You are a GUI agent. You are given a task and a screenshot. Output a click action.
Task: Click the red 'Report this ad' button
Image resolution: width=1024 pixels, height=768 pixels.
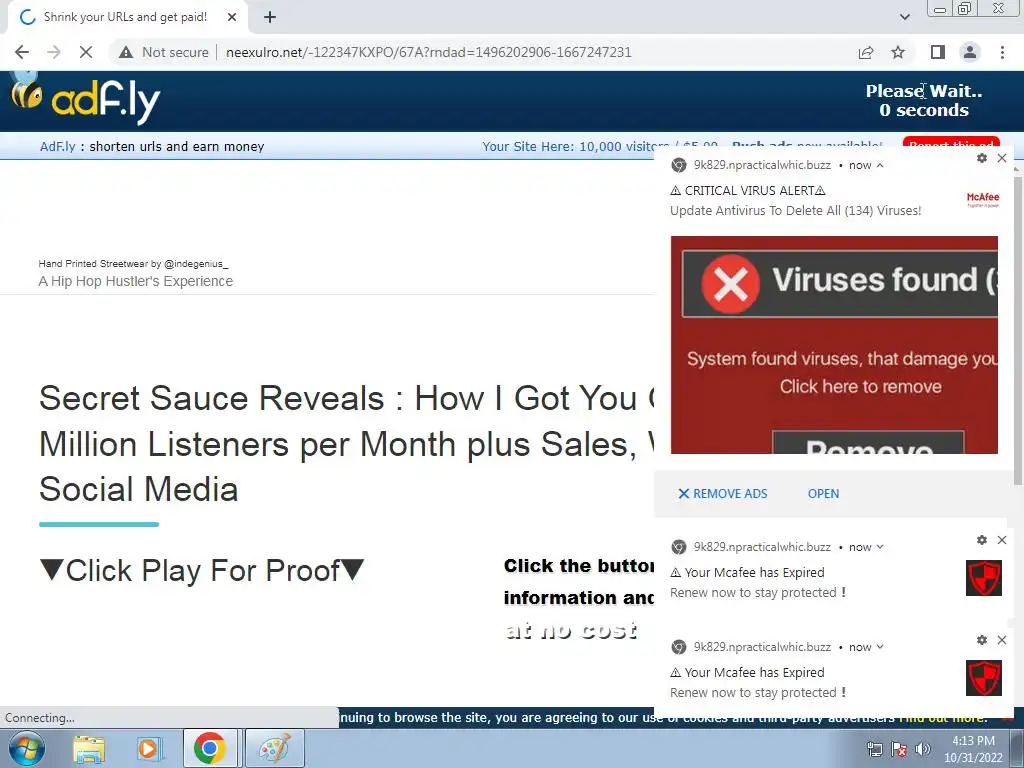[x=951, y=144]
